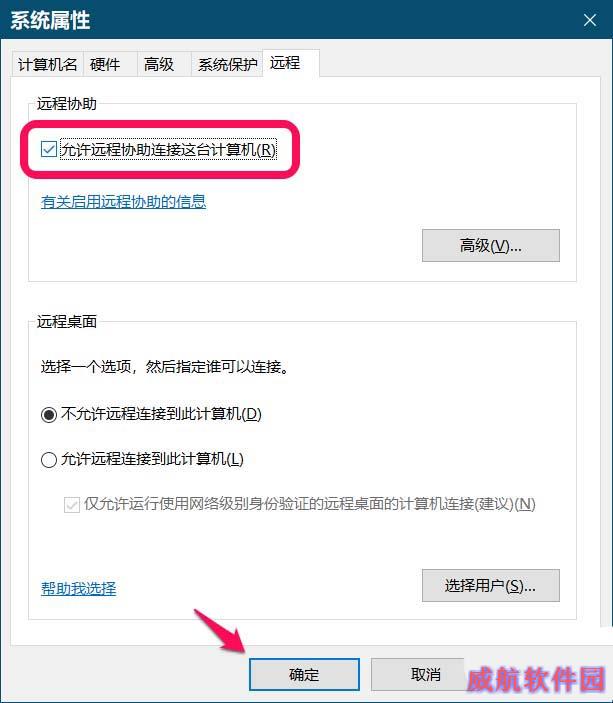
Task: Click the 远程 tab
Action: tap(291, 63)
